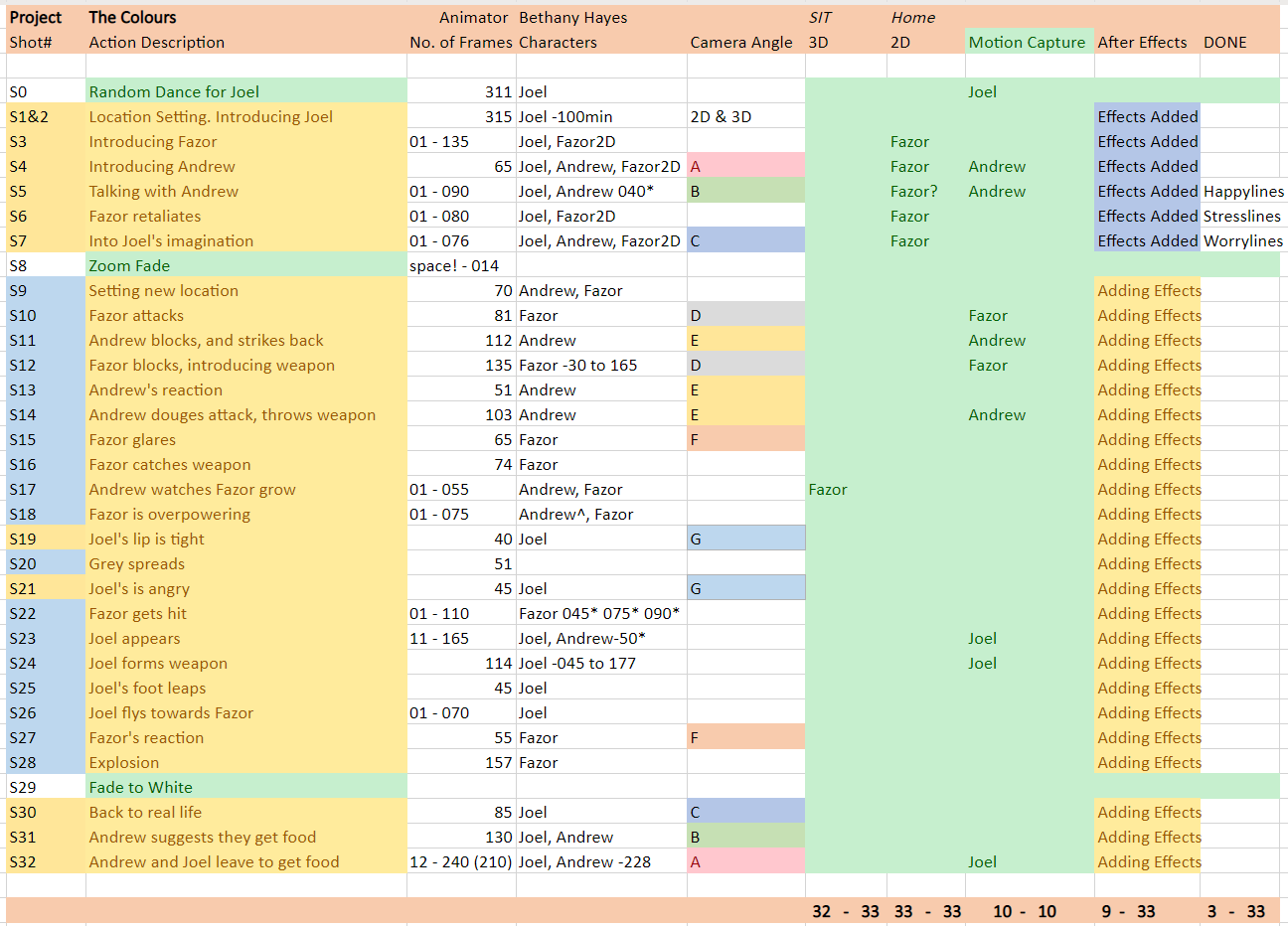Click the 'Zoom Fade' cell
This screenshot has width=1288, height=926.
pyautogui.click(x=246, y=265)
